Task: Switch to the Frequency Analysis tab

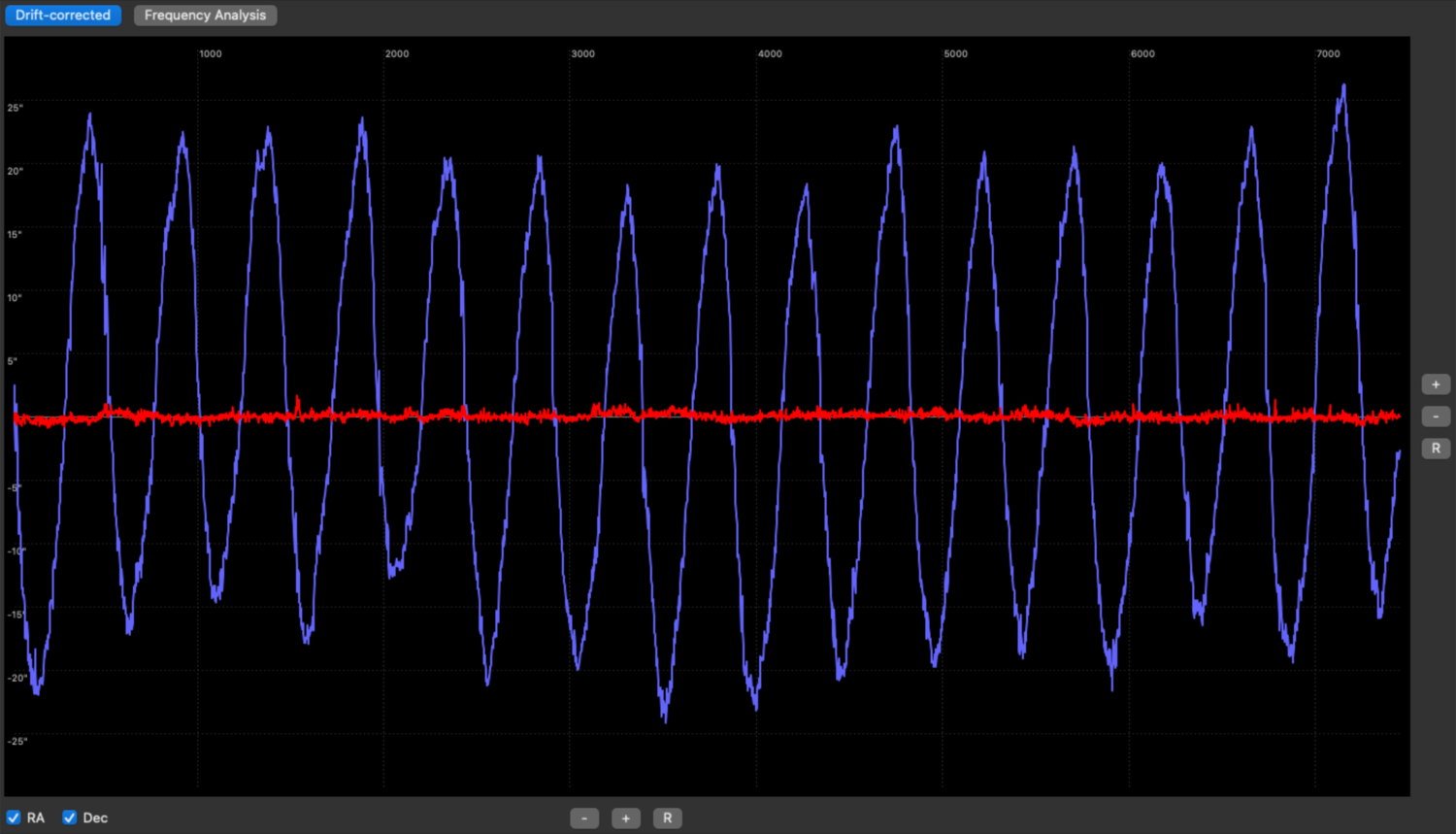Action: point(205,15)
